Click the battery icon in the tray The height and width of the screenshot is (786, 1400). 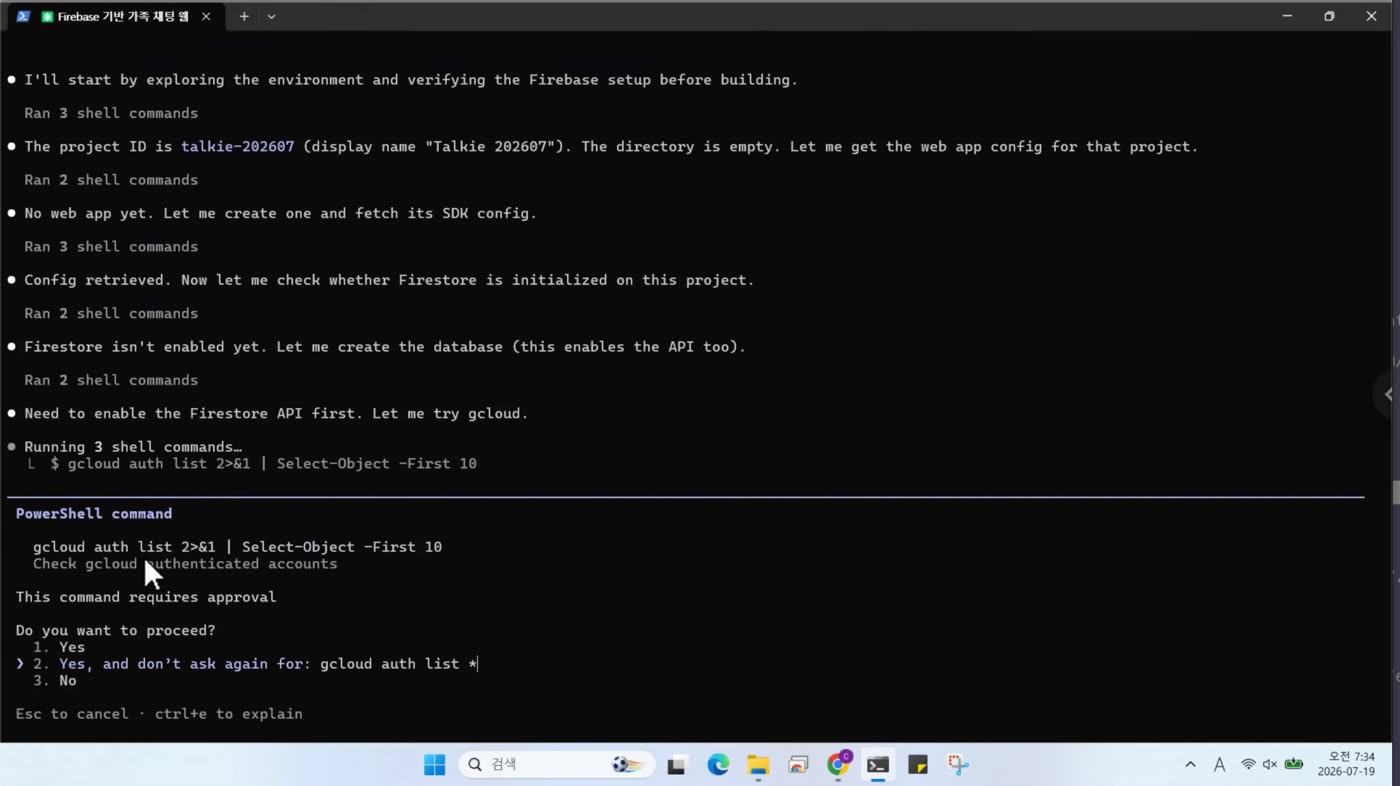(x=1294, y=765)
